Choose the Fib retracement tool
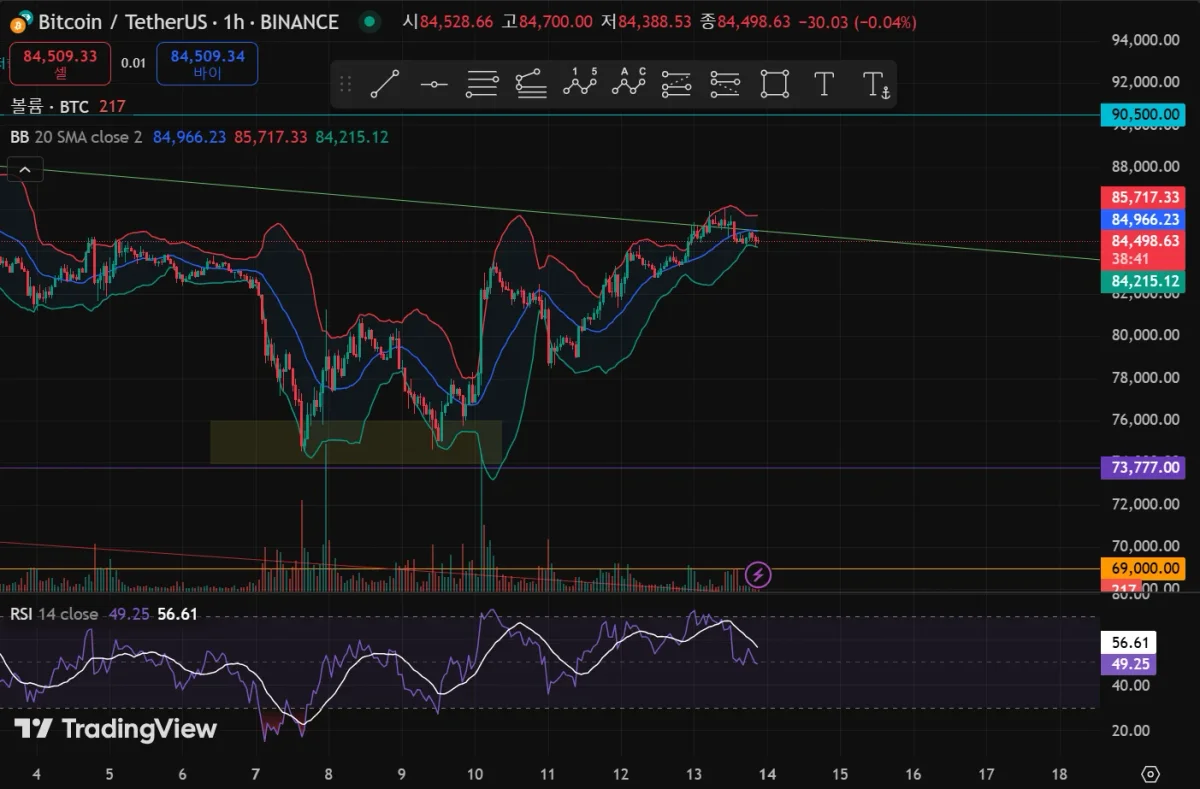 tap(482, 84)
